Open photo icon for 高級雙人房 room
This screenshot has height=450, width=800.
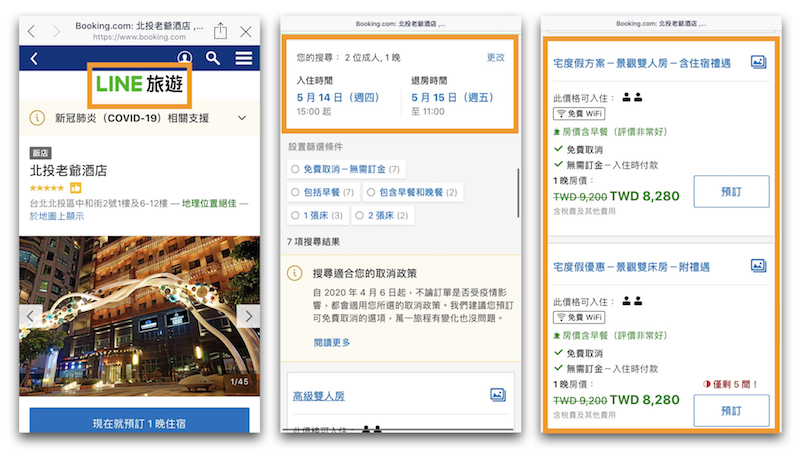pyautogui.click(x=498, y=395)
